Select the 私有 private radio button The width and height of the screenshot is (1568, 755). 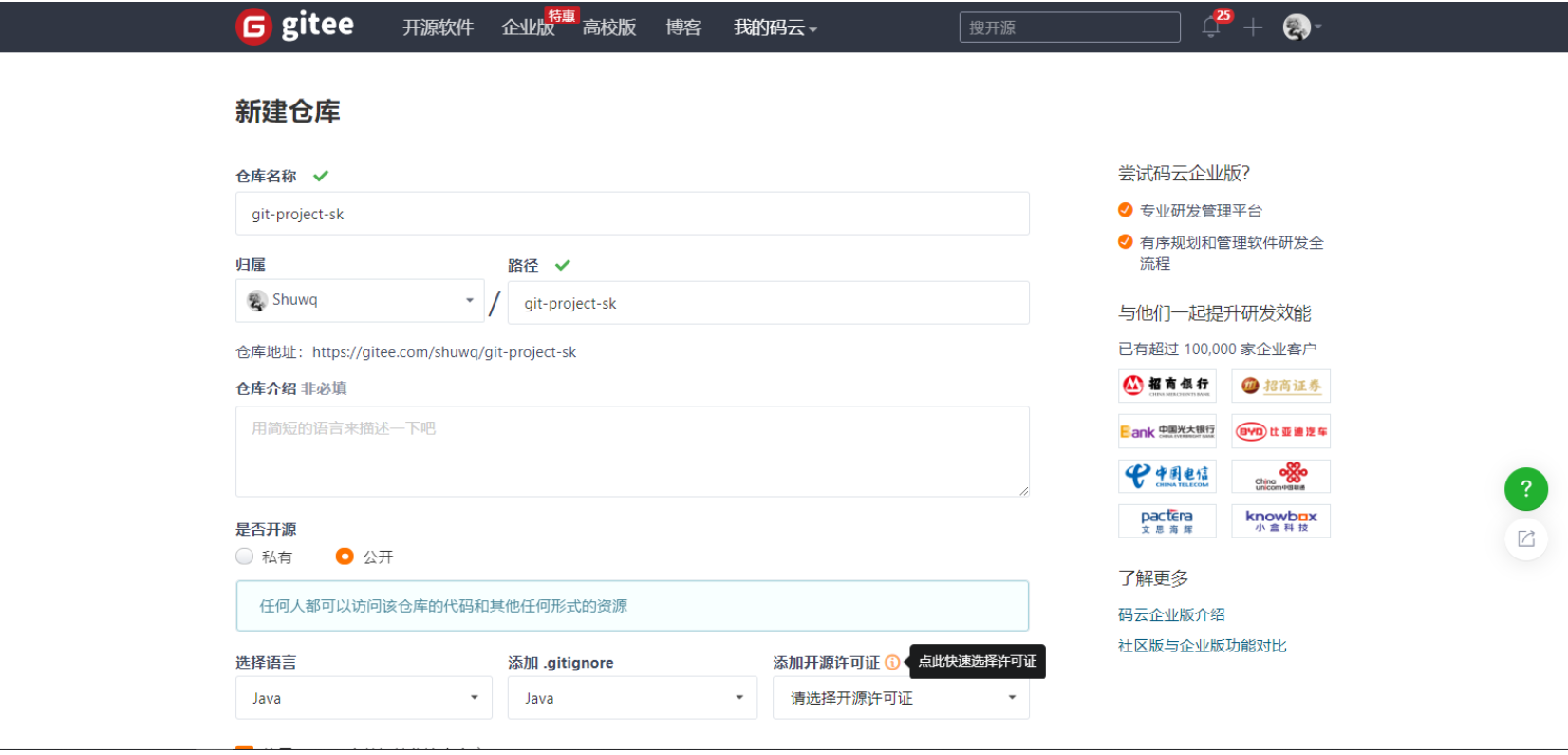[x=245, y=557]
